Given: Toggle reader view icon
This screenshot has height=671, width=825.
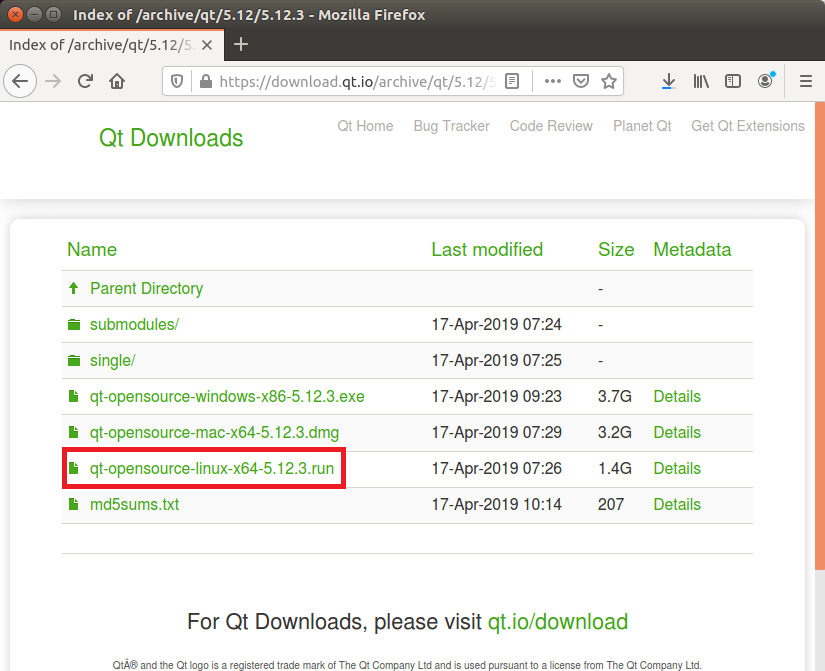Looking at the screenshot, I should [511, 81].
